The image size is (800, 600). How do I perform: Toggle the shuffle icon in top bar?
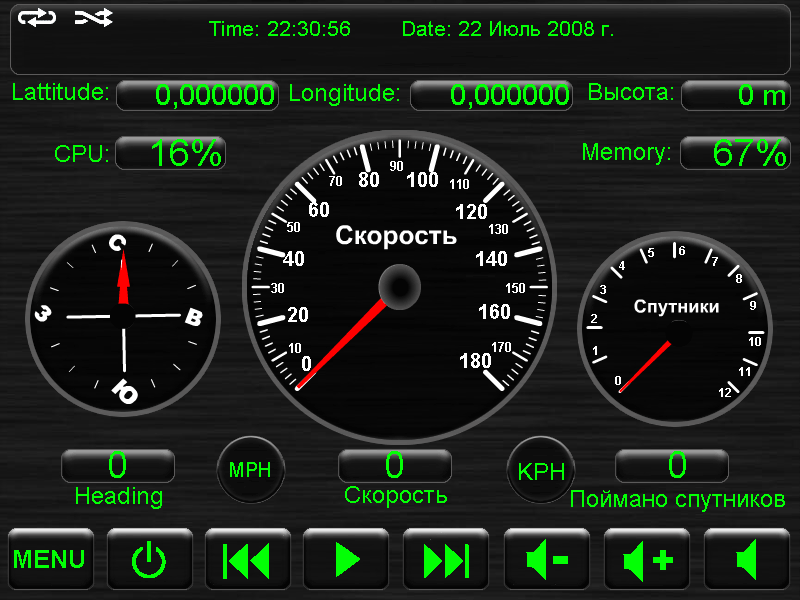coord(94,18)
